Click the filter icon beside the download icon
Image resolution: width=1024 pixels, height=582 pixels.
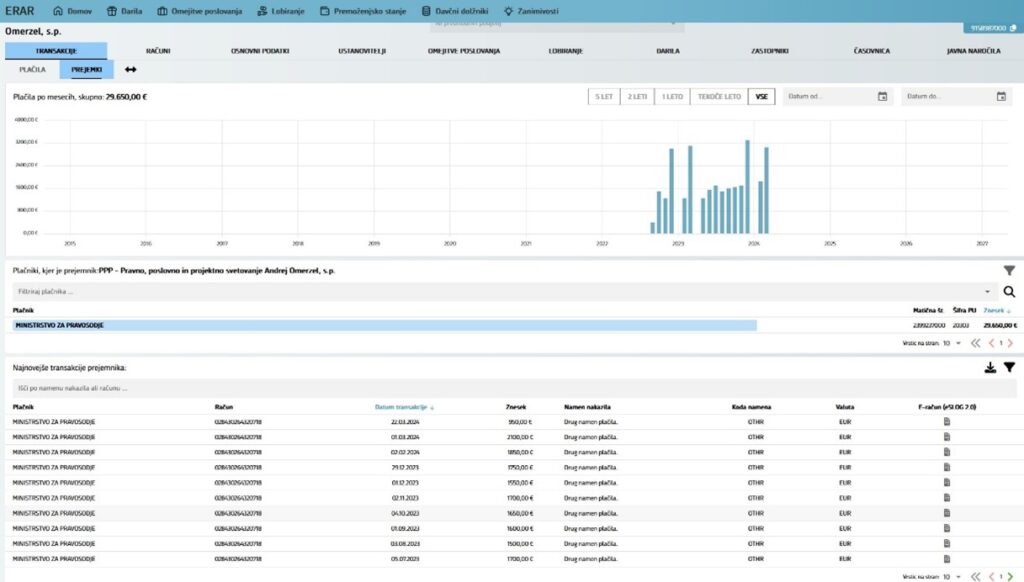[x=1009, y=368]
